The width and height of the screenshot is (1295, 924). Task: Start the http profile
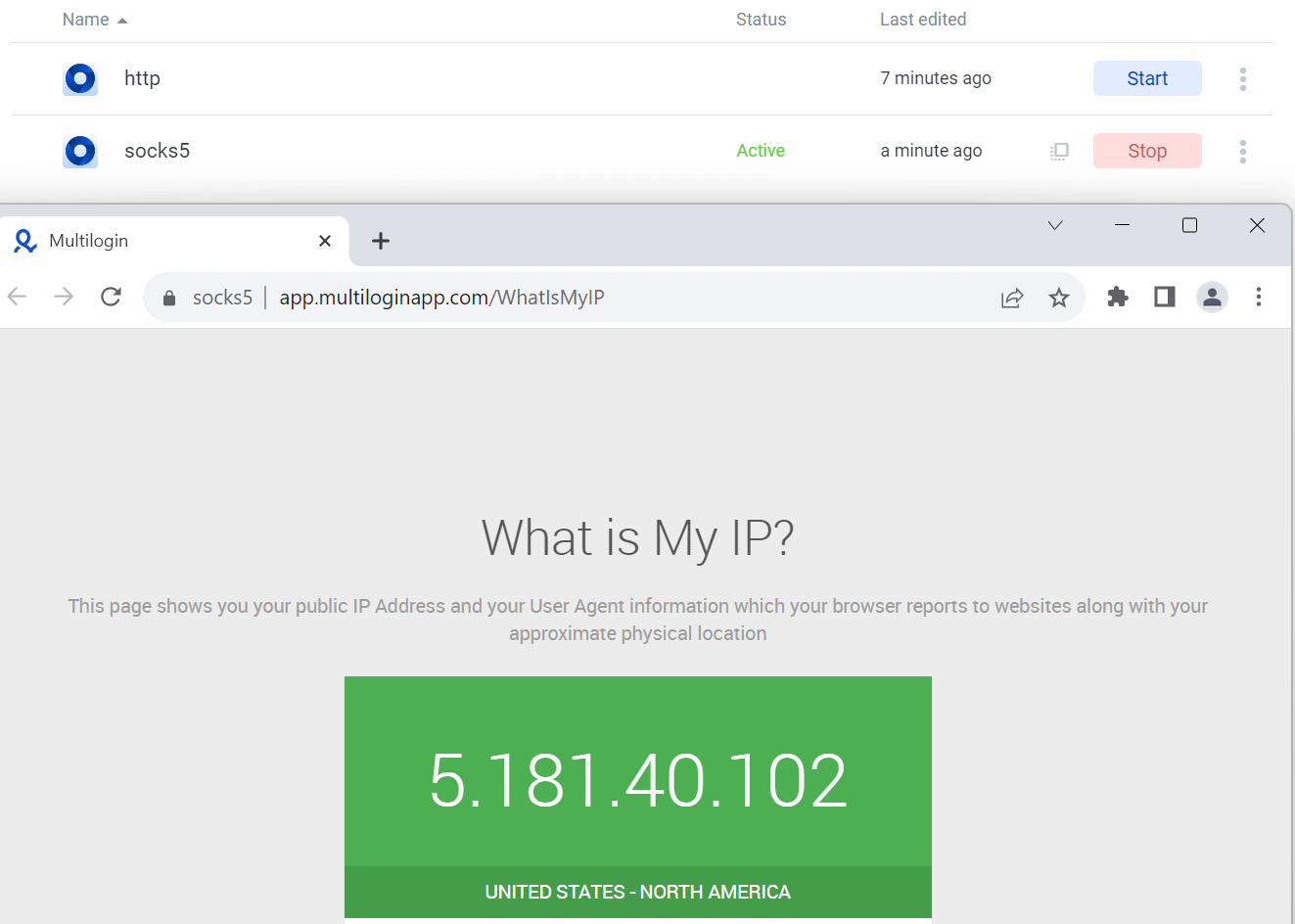[1147, 78]
